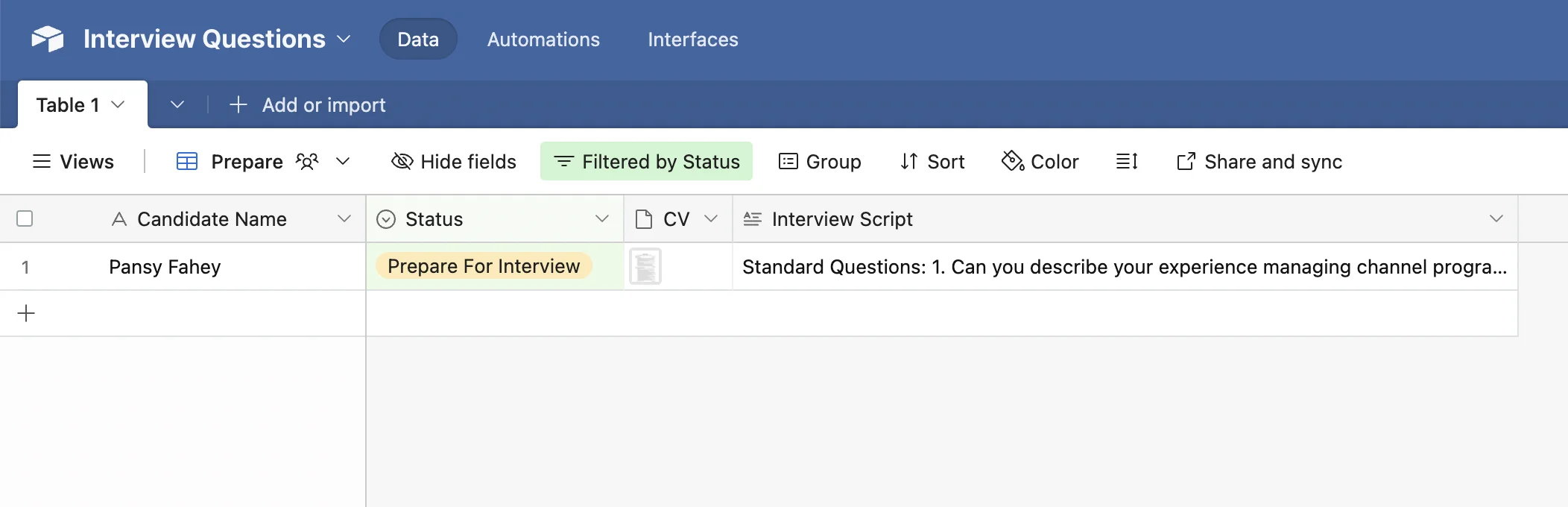The image size is (1568, 507).
Task: Open the Views sidebar button
Action: coord(73,162)
